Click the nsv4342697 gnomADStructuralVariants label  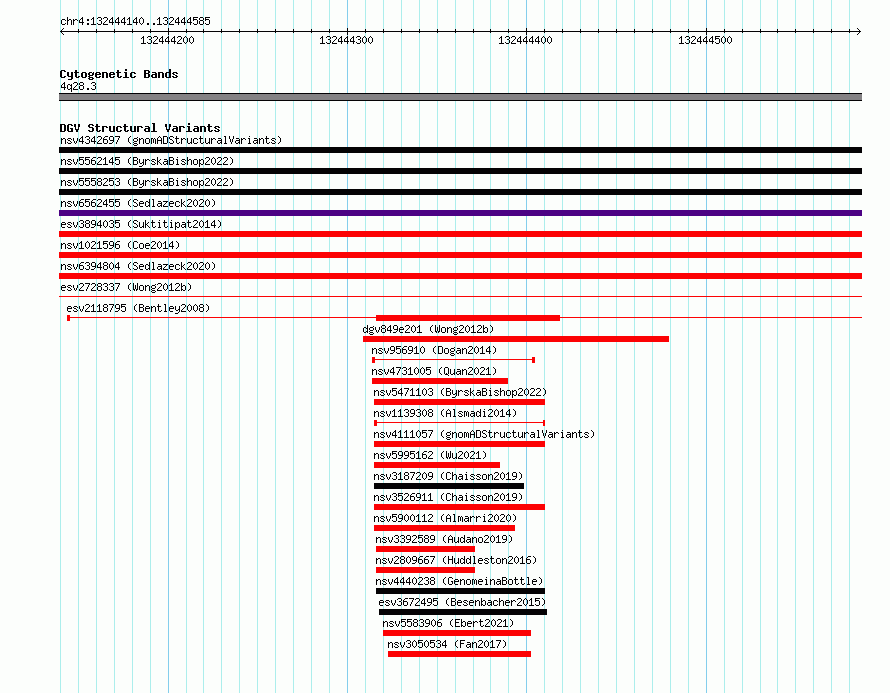click(171, 140)
